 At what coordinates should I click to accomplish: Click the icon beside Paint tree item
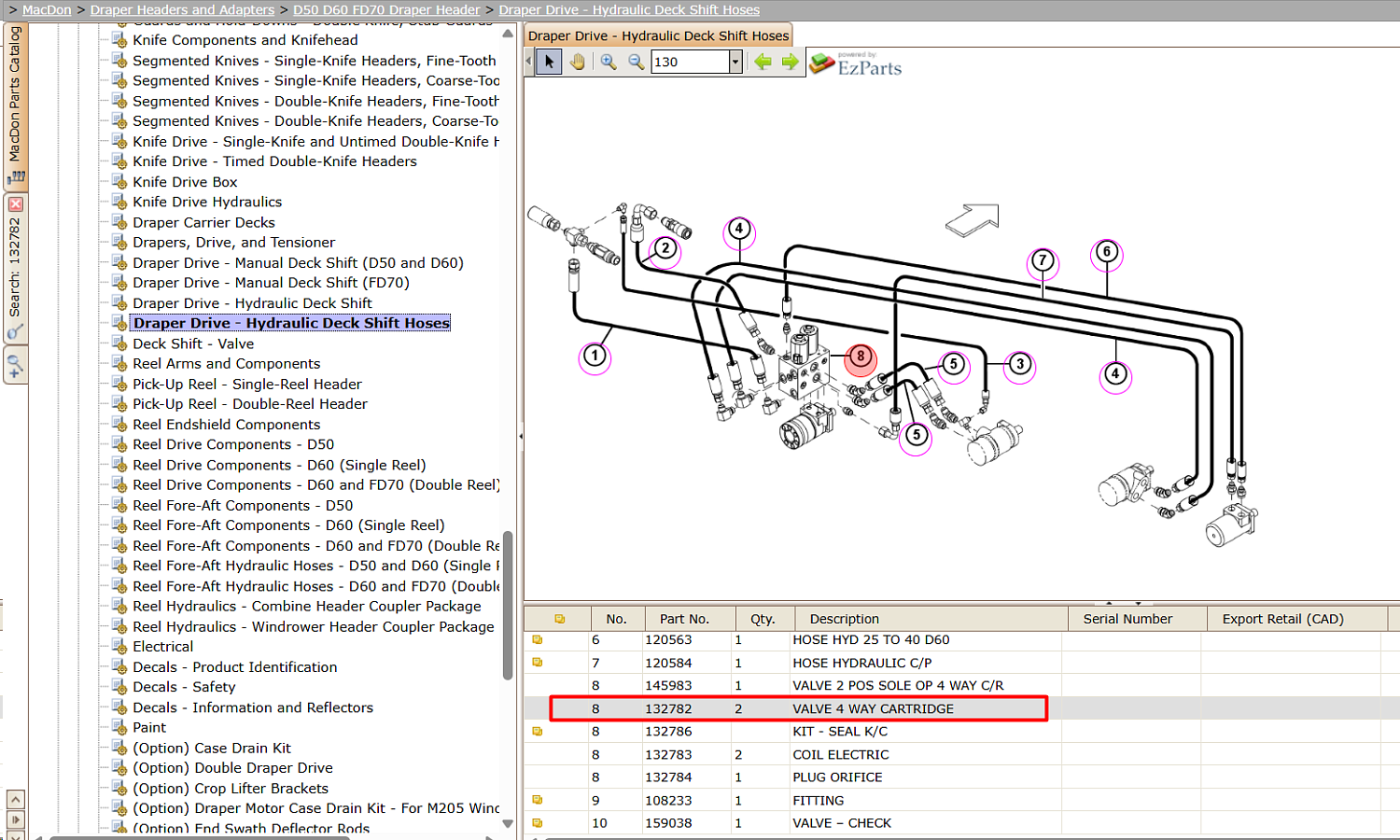pos(119,727)
